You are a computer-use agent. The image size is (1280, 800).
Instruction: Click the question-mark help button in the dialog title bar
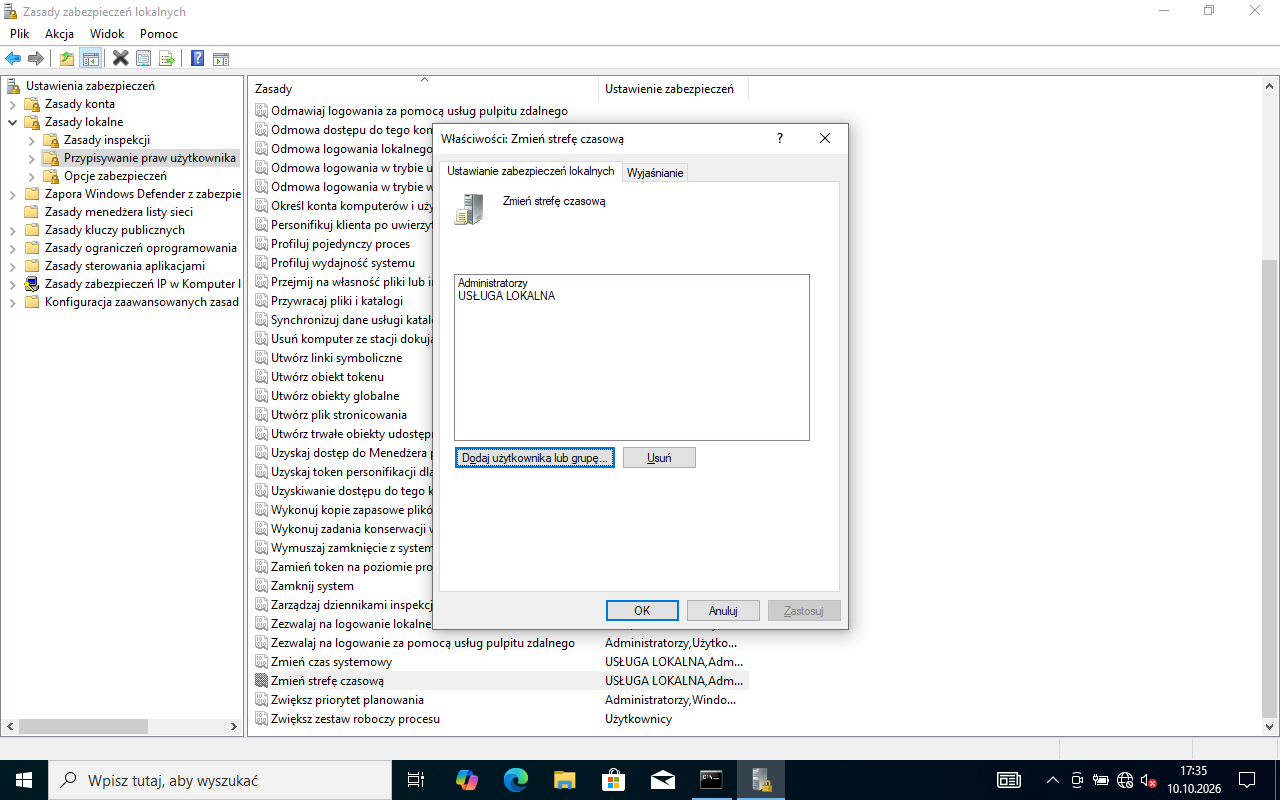tap(780, 138)
